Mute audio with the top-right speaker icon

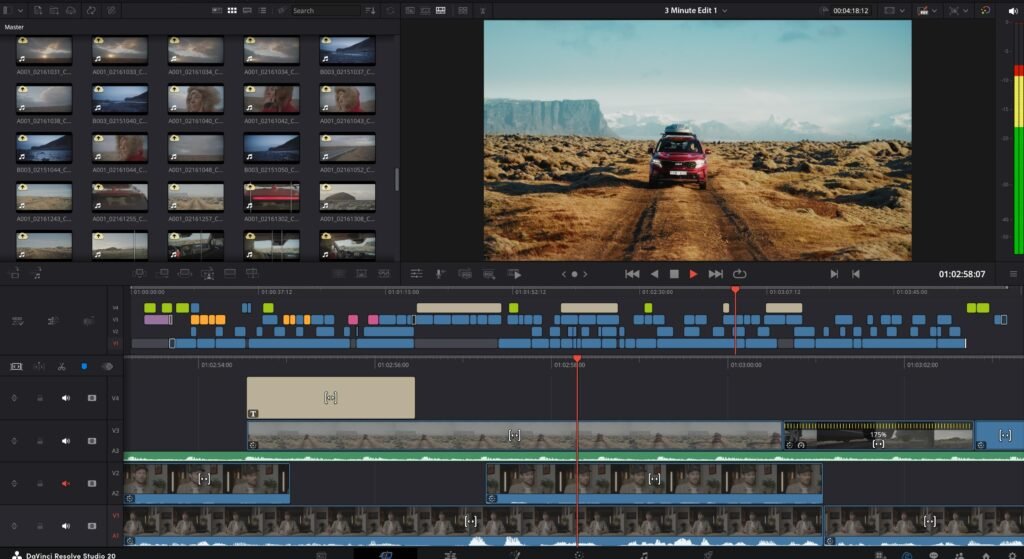coord(1012,10)
